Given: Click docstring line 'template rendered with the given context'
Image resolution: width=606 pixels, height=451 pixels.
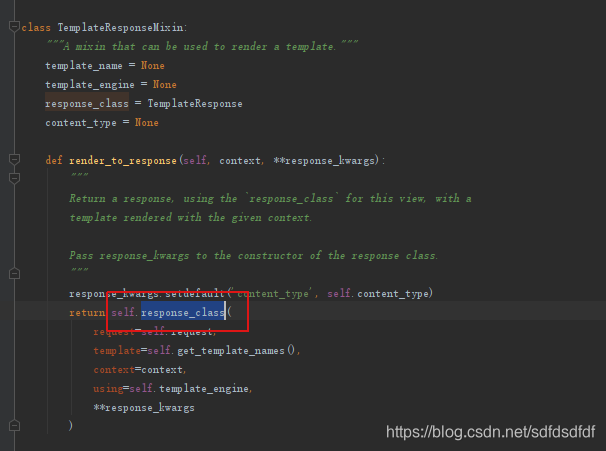Looking at the screenshot, I should (x=190, y=218).
